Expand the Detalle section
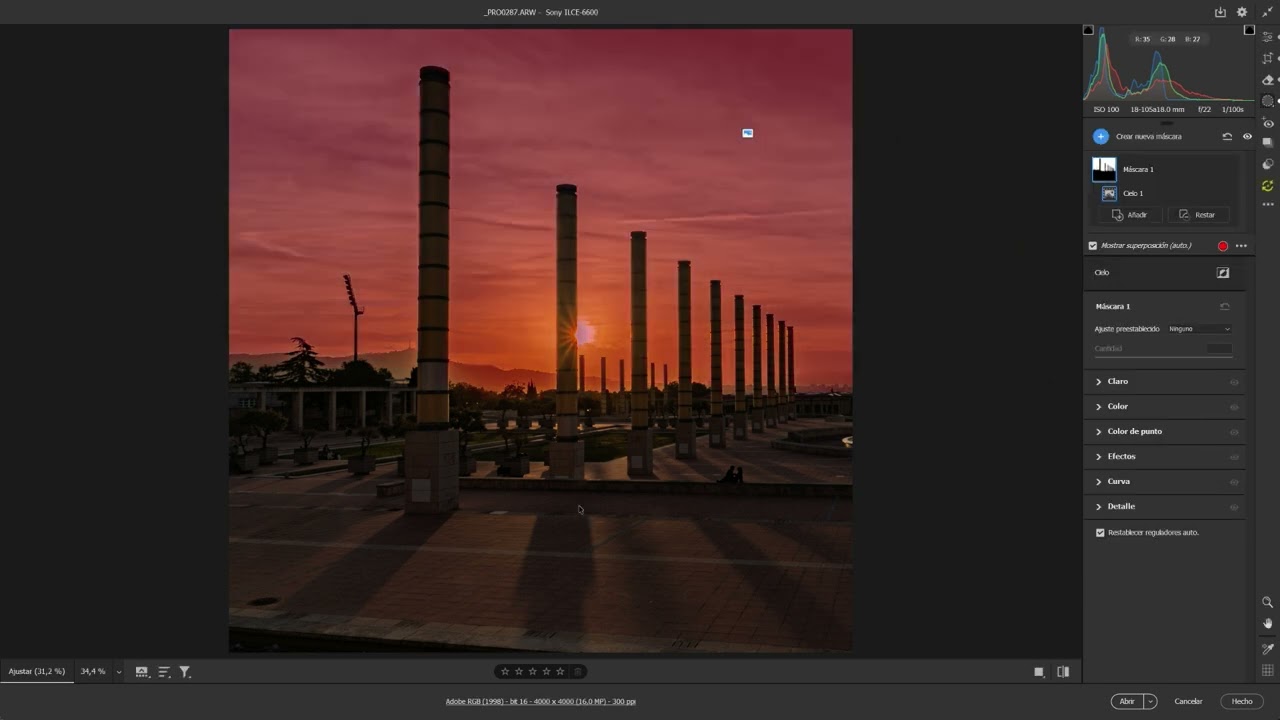The image size is (1280, 720). pos(1098,507)
